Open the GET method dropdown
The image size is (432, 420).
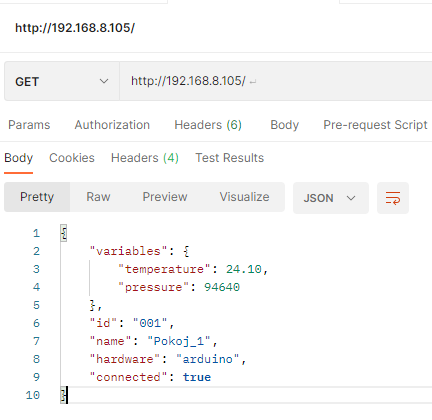point(62,81)
